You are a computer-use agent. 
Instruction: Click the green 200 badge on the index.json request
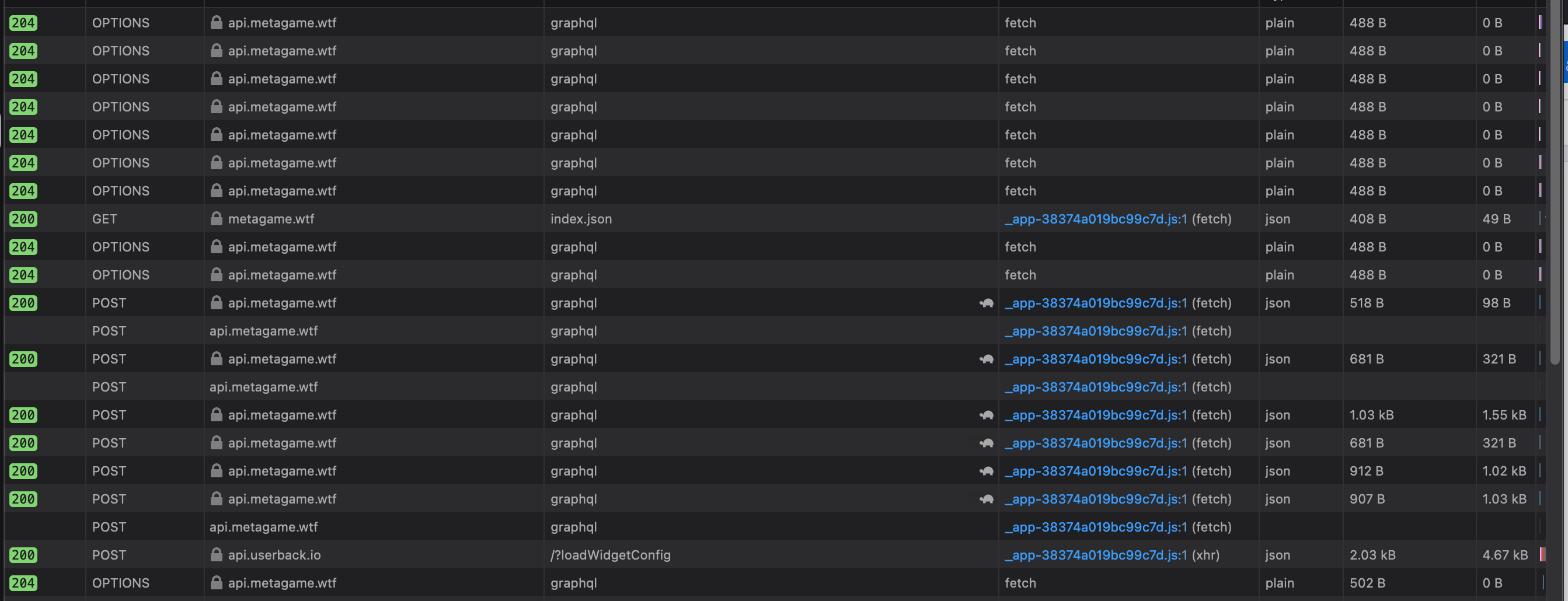coord(23,219)
